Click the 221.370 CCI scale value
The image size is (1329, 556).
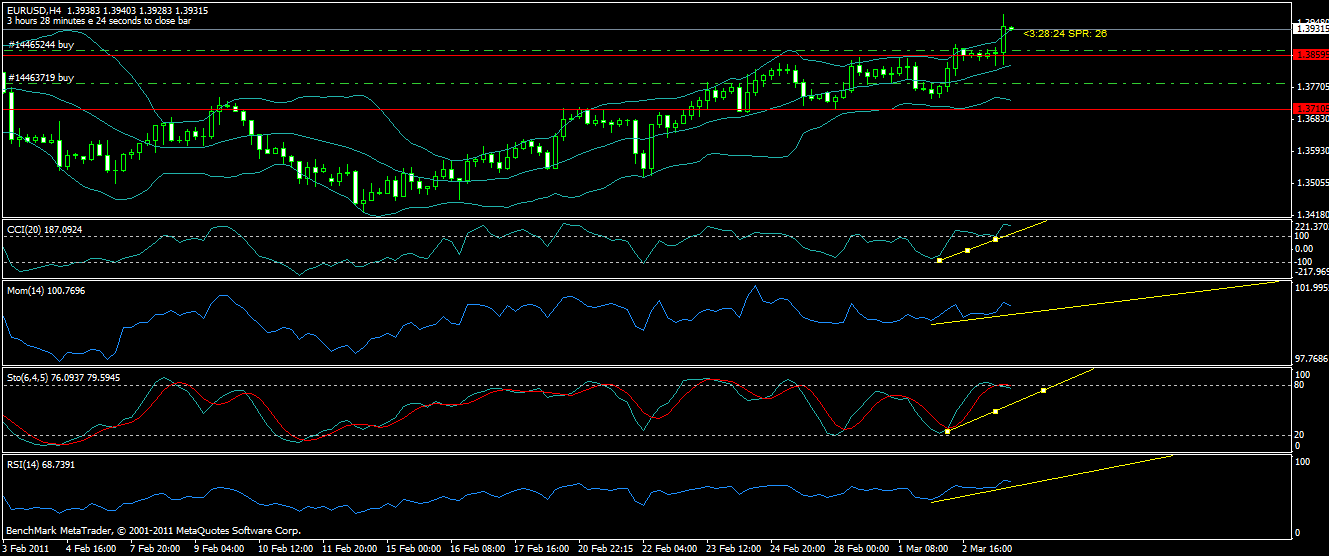point(1312,226)
